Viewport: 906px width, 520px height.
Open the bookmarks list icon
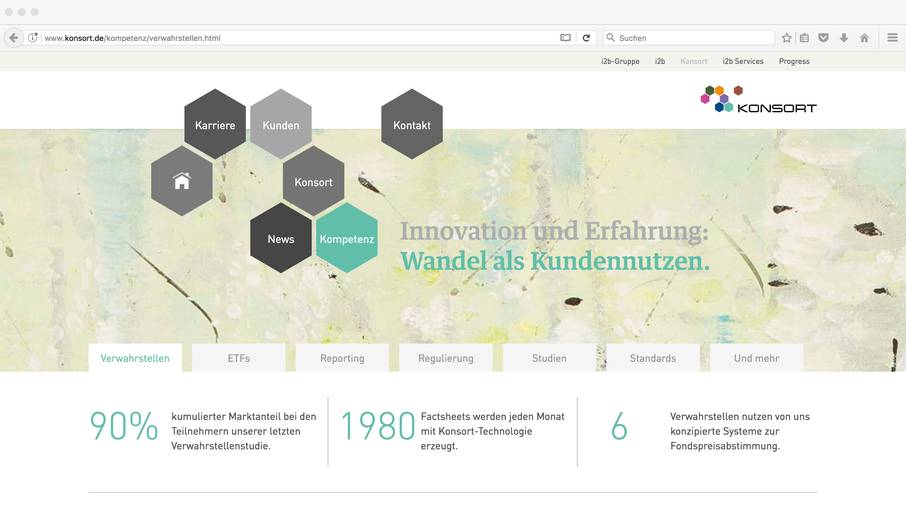click(804, 38)
